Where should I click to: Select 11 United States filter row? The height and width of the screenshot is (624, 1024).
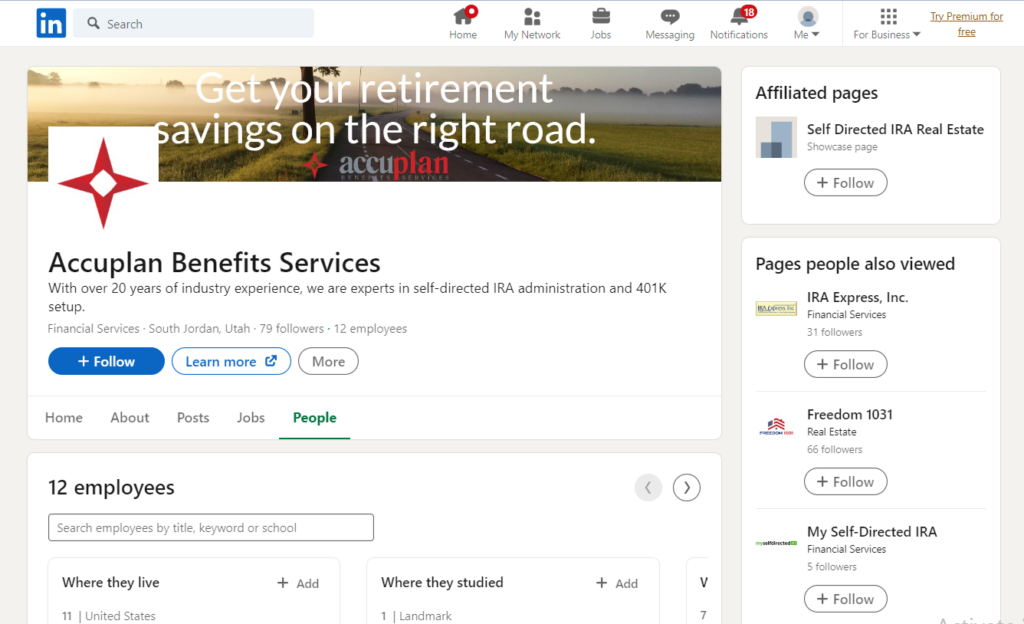pos(109,616)
